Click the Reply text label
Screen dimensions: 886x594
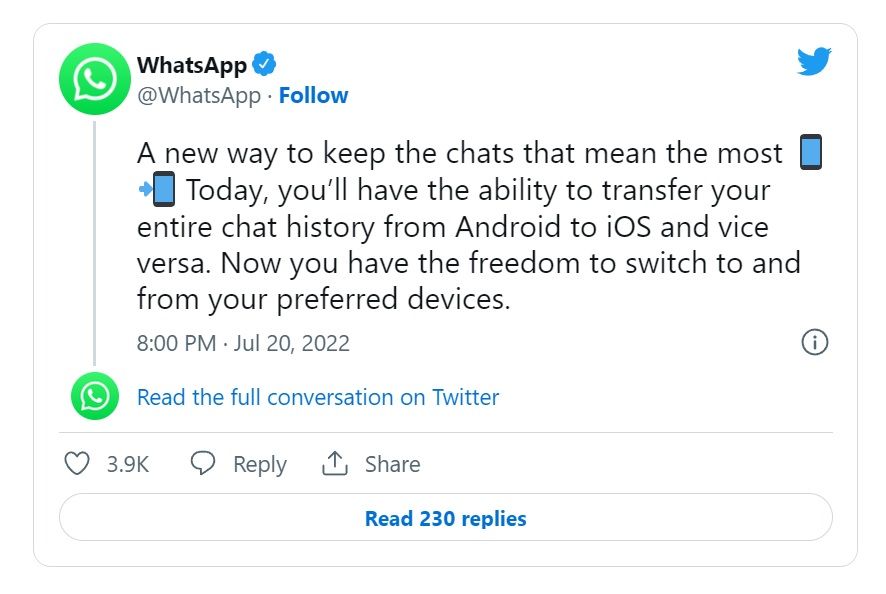(259, 465)
